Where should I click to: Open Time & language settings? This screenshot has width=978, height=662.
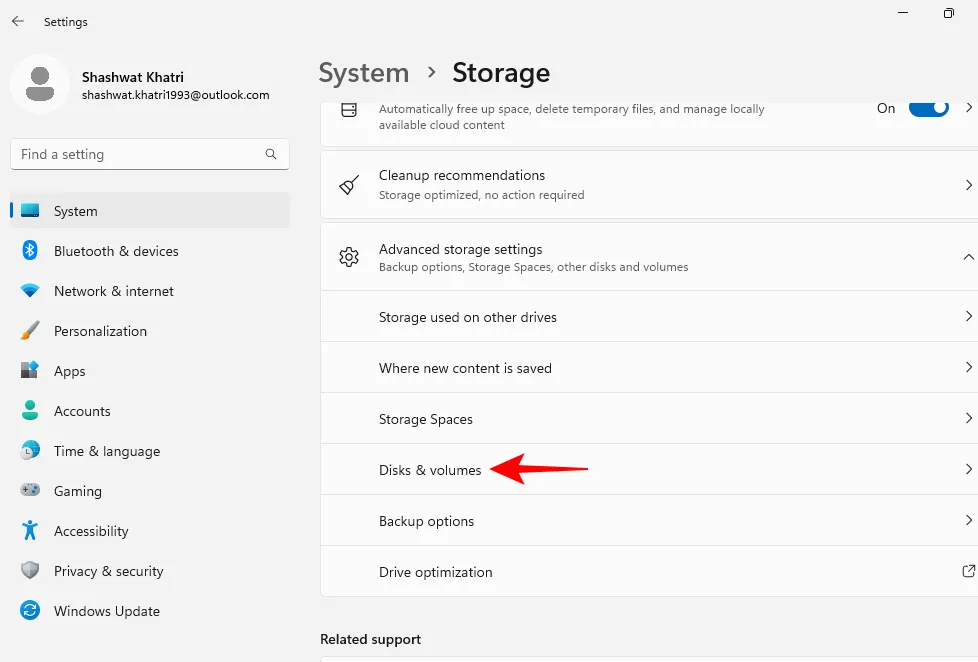click(150, 450)
